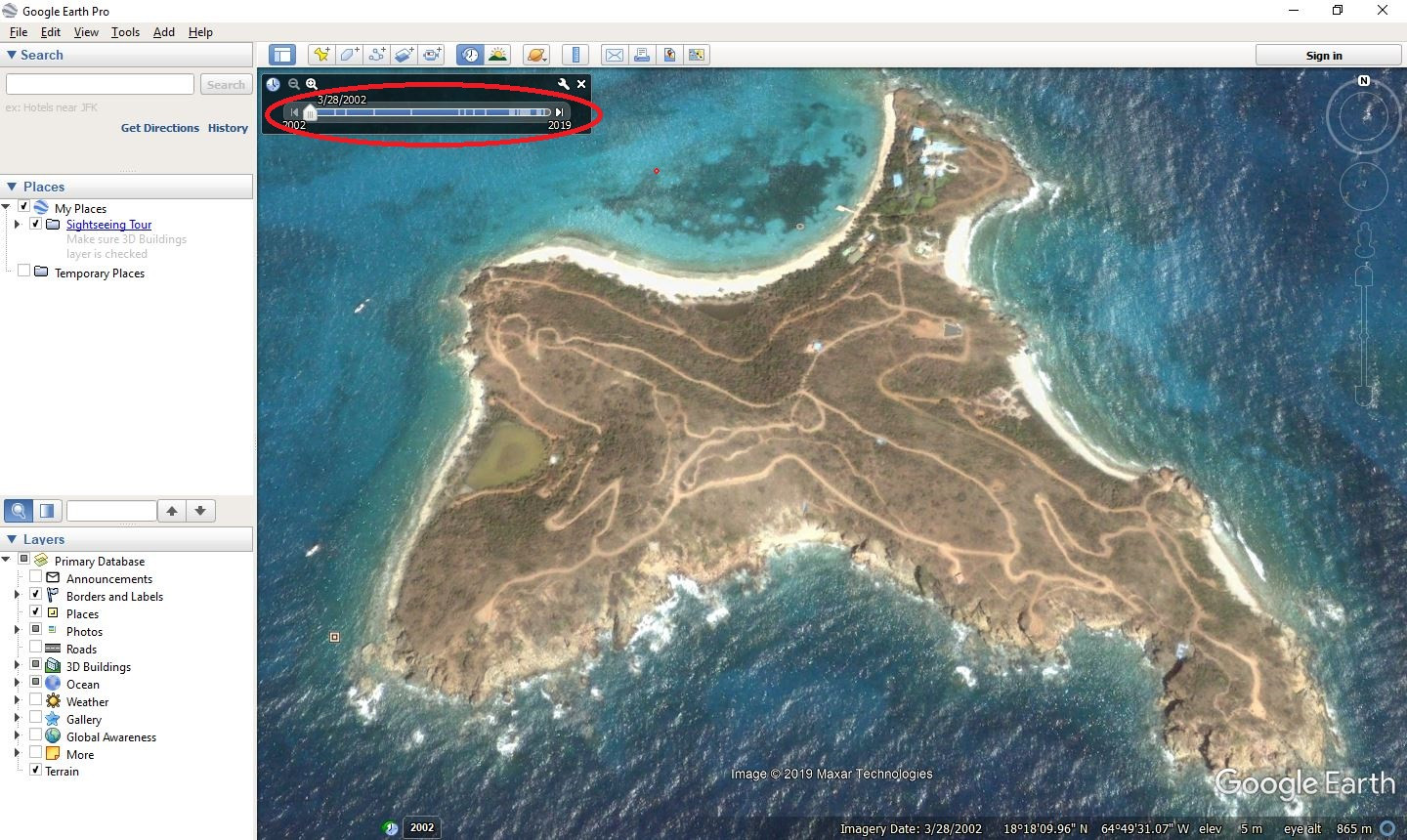The width and height of the screenshot is (1407, 840).
Task: Toggle sunlight across the landscape
Action: [x=497, y=56]
